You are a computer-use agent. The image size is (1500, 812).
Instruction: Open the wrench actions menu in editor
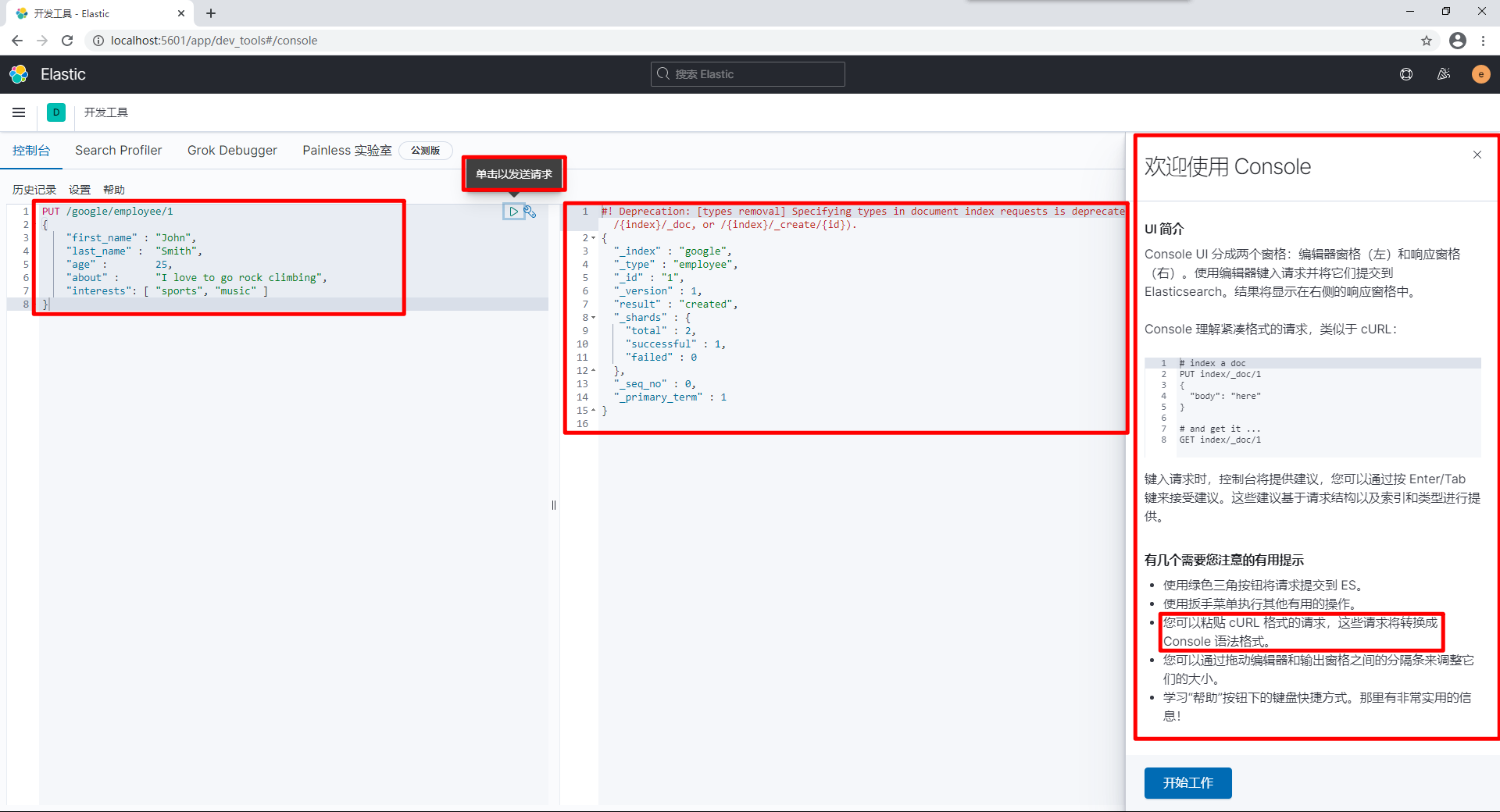click(530, 212)
